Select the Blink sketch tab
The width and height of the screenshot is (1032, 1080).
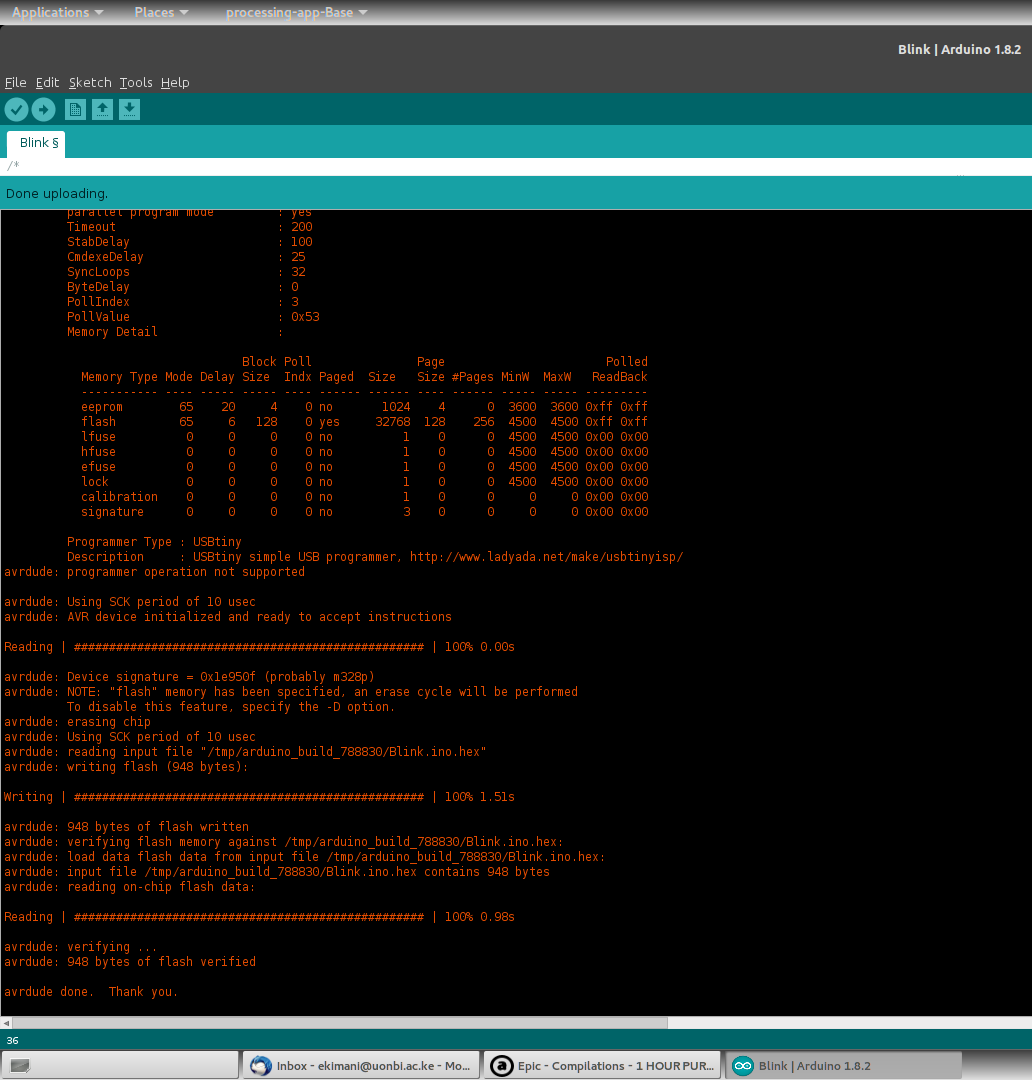37,143
